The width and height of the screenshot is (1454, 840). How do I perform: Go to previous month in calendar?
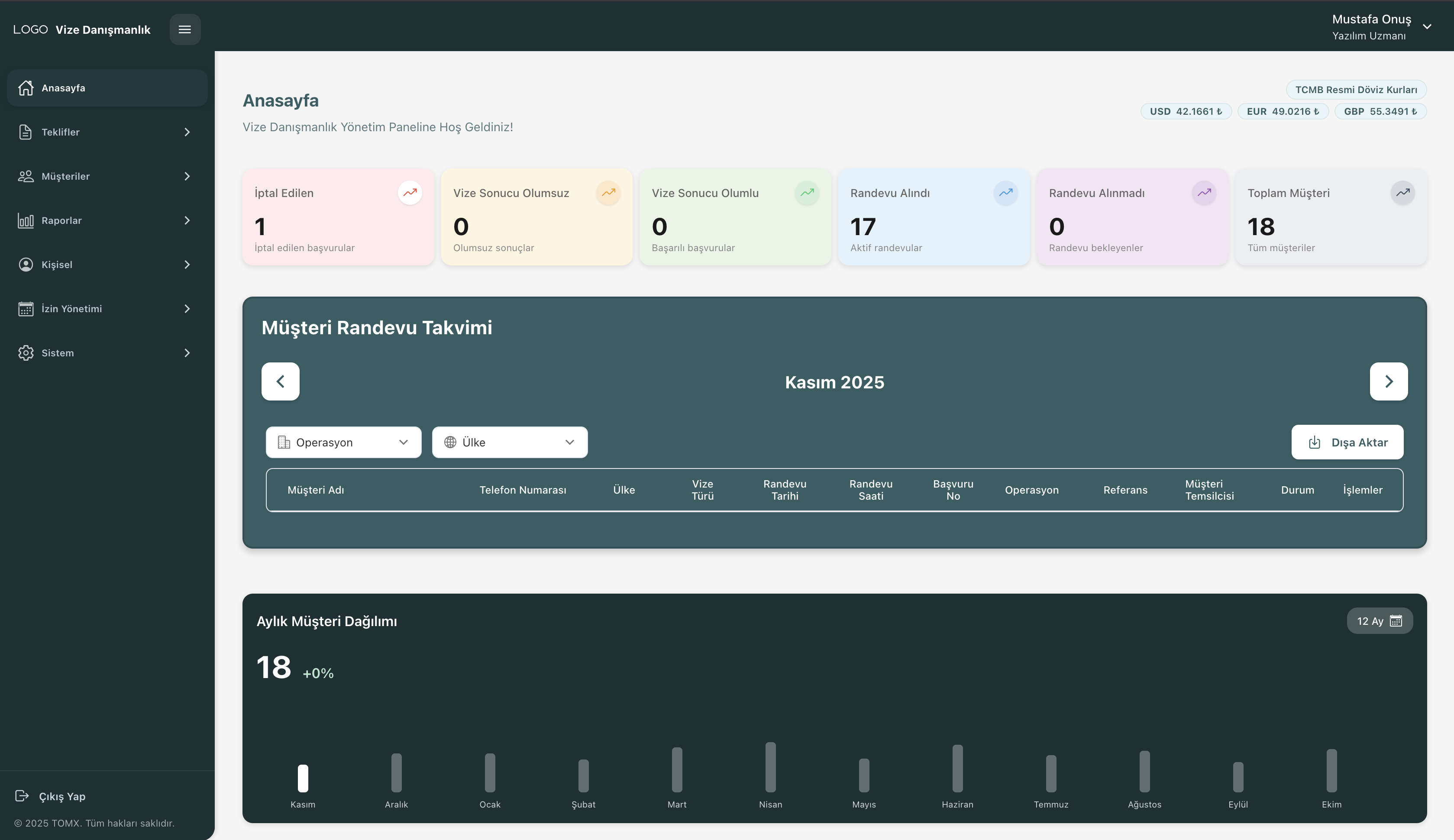click(280, 381)
